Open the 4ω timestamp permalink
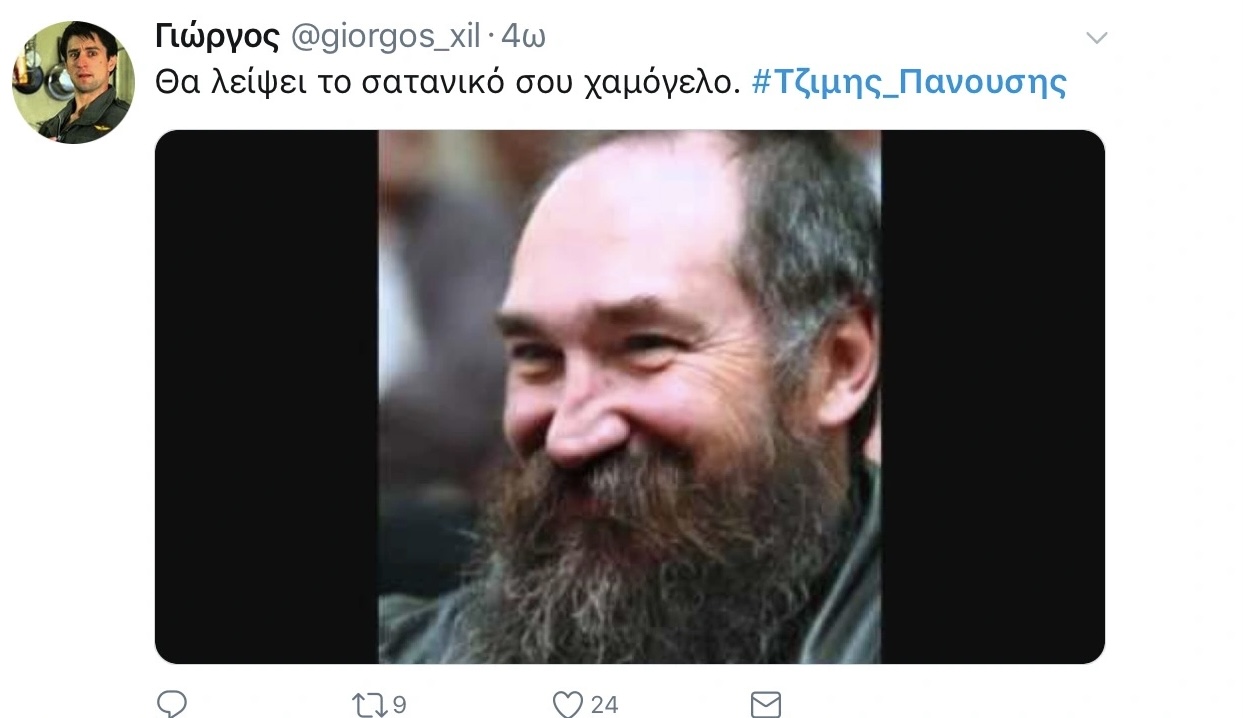This screenshot has width=1243, height=718. [x=522, y=37]
